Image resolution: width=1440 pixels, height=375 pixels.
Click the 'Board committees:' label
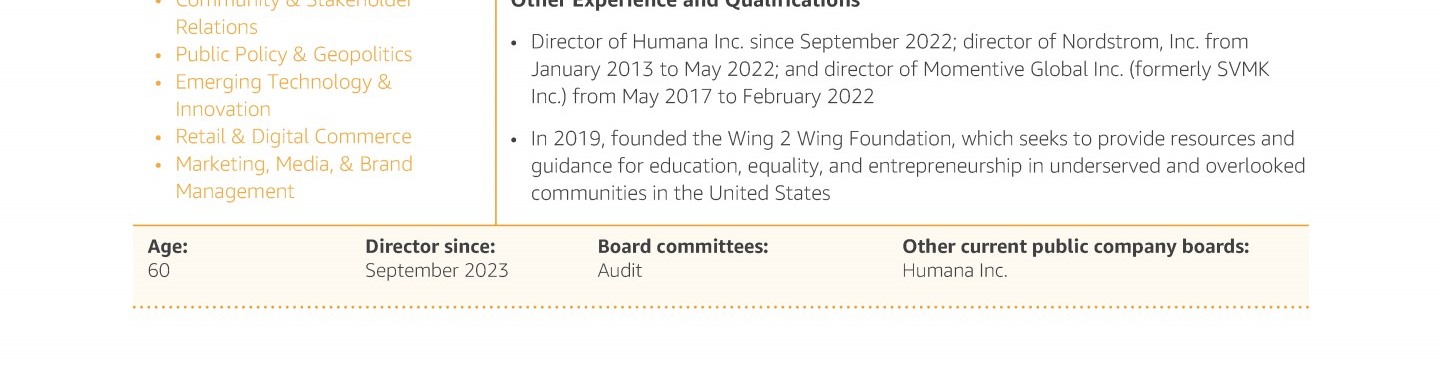pyautogui.click(x=683, y=247)
